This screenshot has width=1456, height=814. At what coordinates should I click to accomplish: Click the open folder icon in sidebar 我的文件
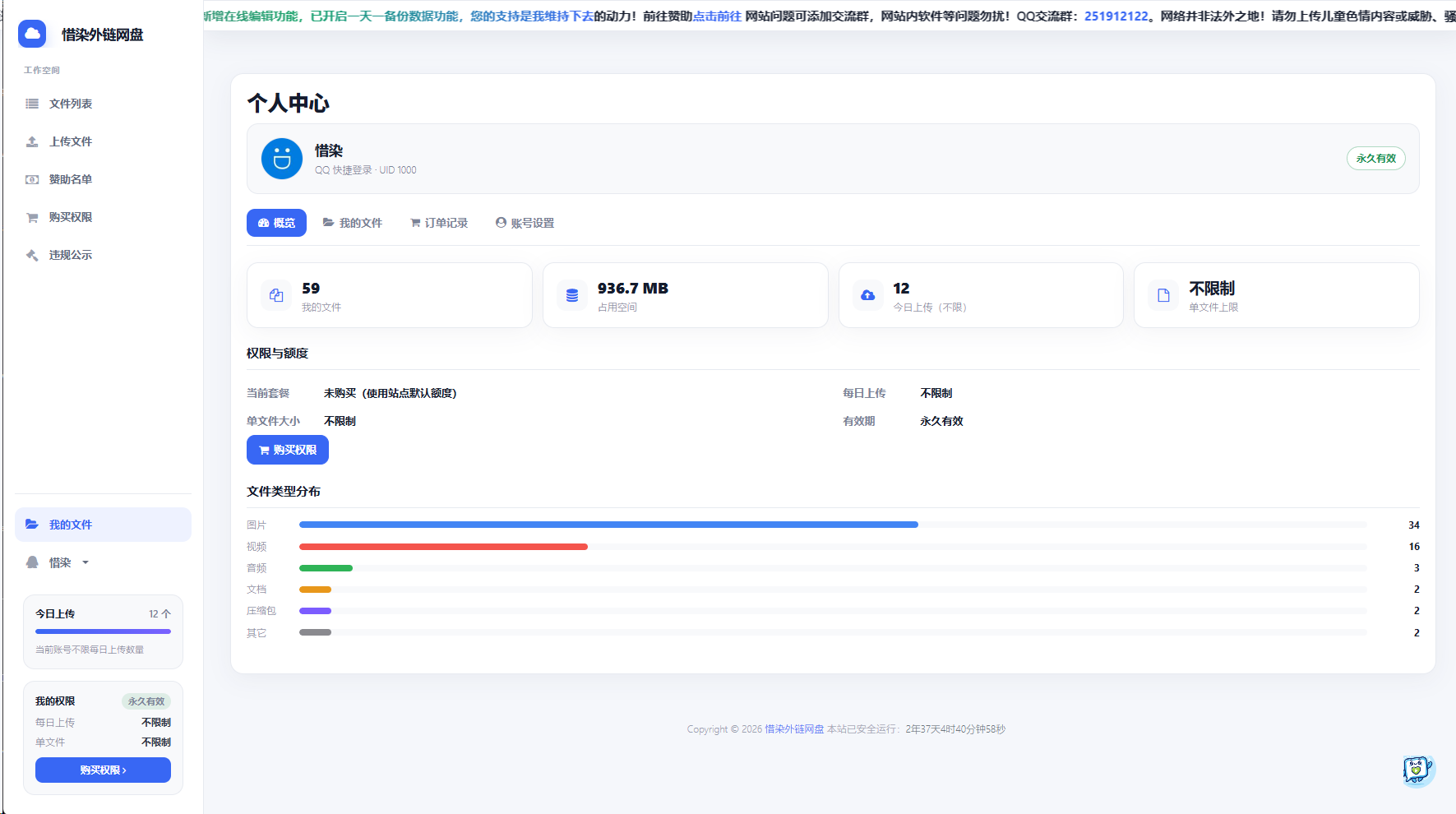(x=32, y=525)
